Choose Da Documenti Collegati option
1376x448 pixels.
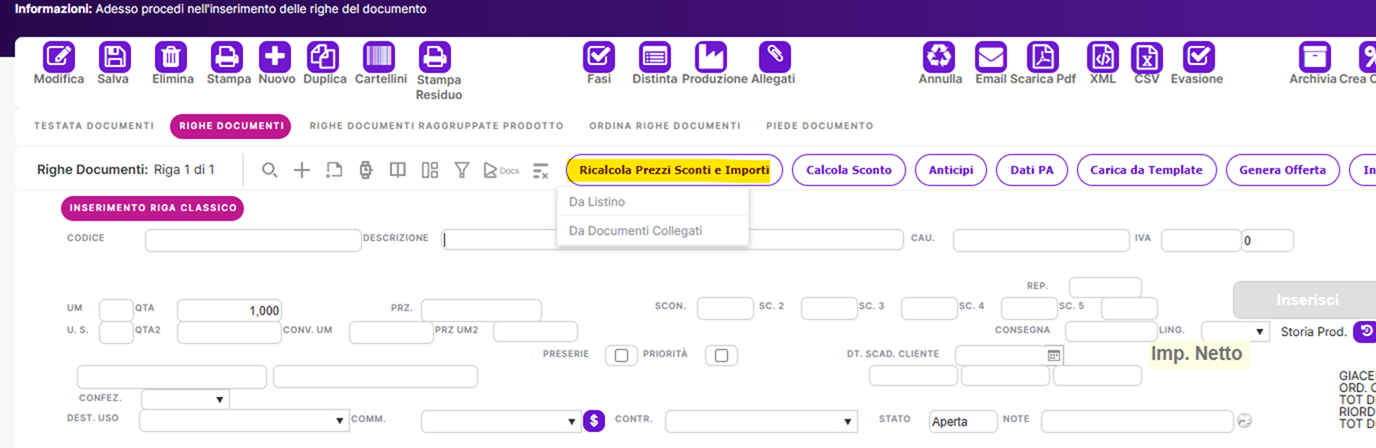point(635,231)
